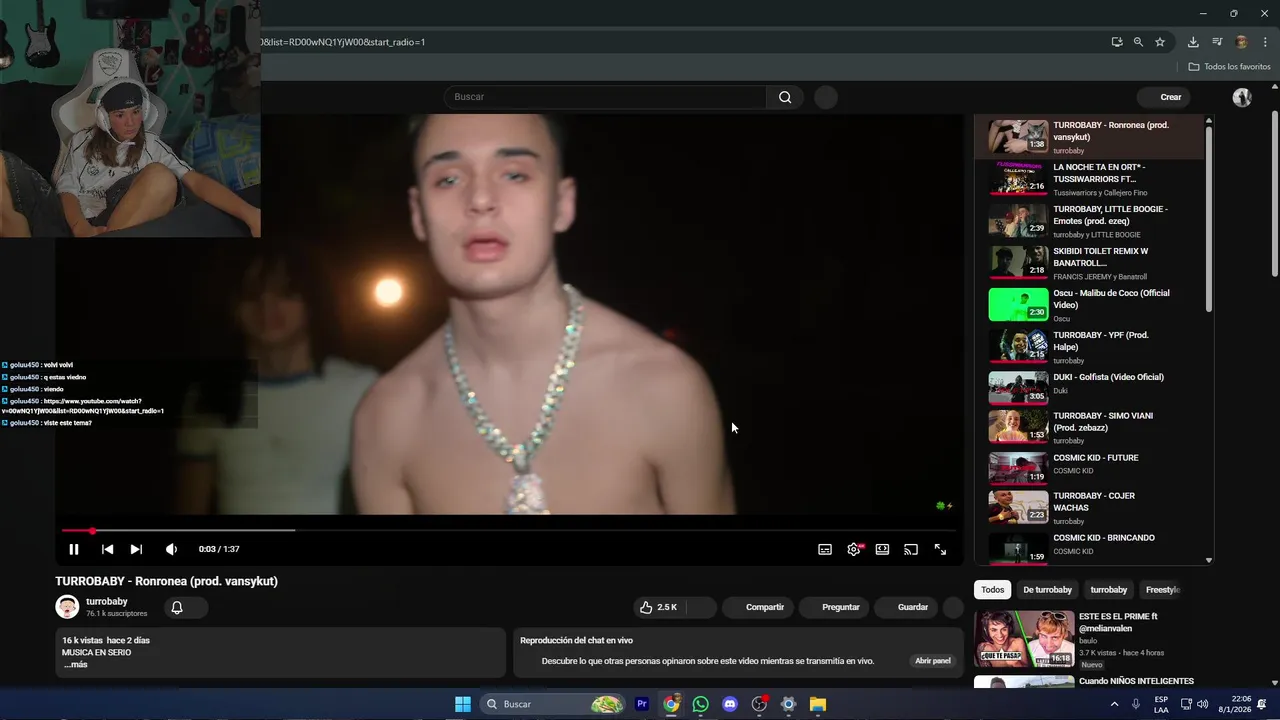Click Abrir panel for chat replay

933,661
